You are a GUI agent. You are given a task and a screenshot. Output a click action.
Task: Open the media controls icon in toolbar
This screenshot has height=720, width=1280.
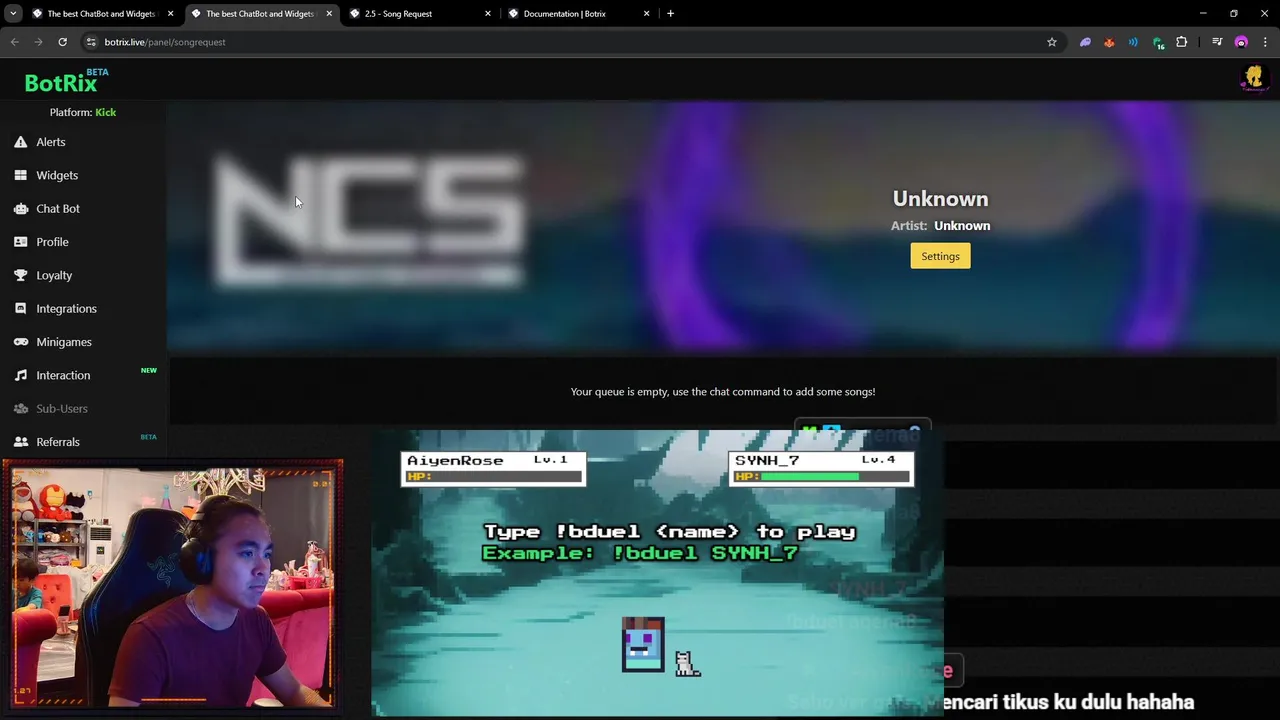tap(1216, 42)
